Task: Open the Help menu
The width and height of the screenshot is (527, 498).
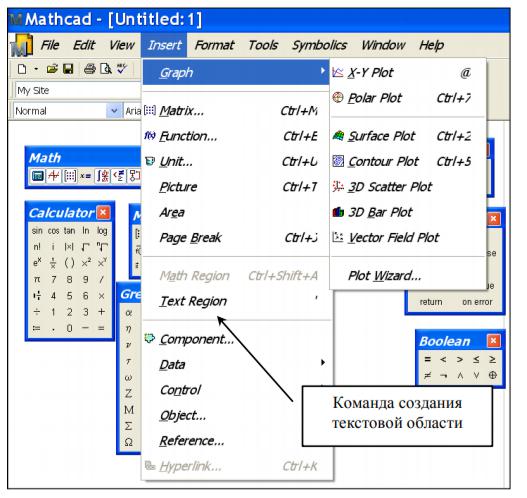Action: [432, 45]
